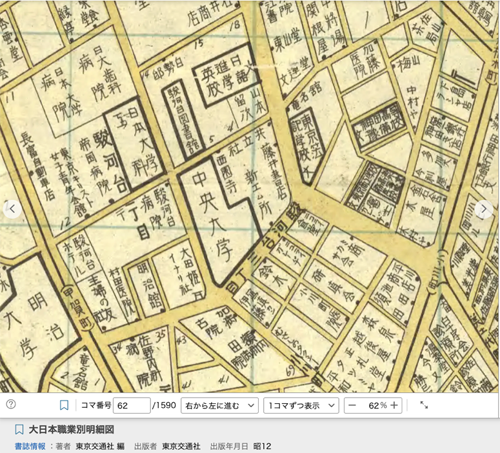
Task: Click the コマ番号 frame number field
Action: pos(131,406)
